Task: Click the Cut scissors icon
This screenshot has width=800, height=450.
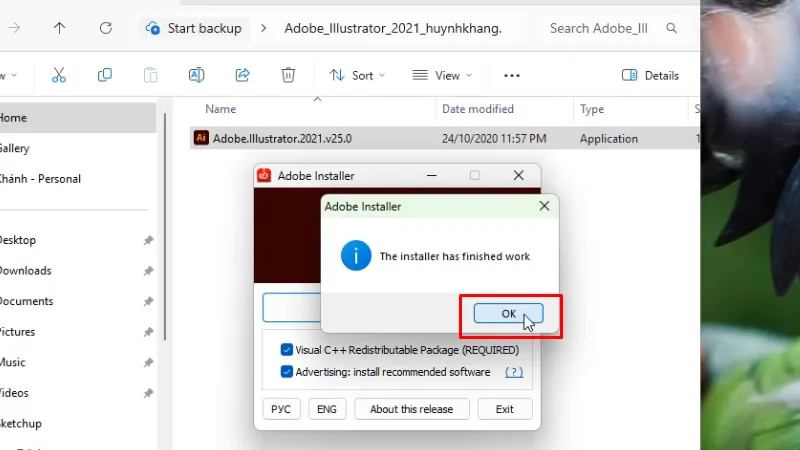Action: tap(59, 75)
